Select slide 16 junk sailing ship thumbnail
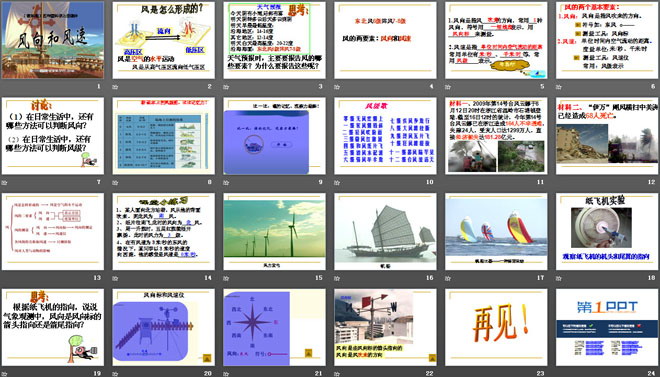Viewport: 660px width, 377px height. [385, 231]
